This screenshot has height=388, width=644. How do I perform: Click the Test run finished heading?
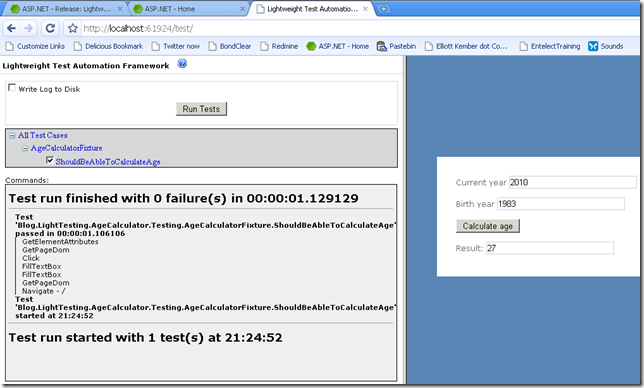pos(184,198)
